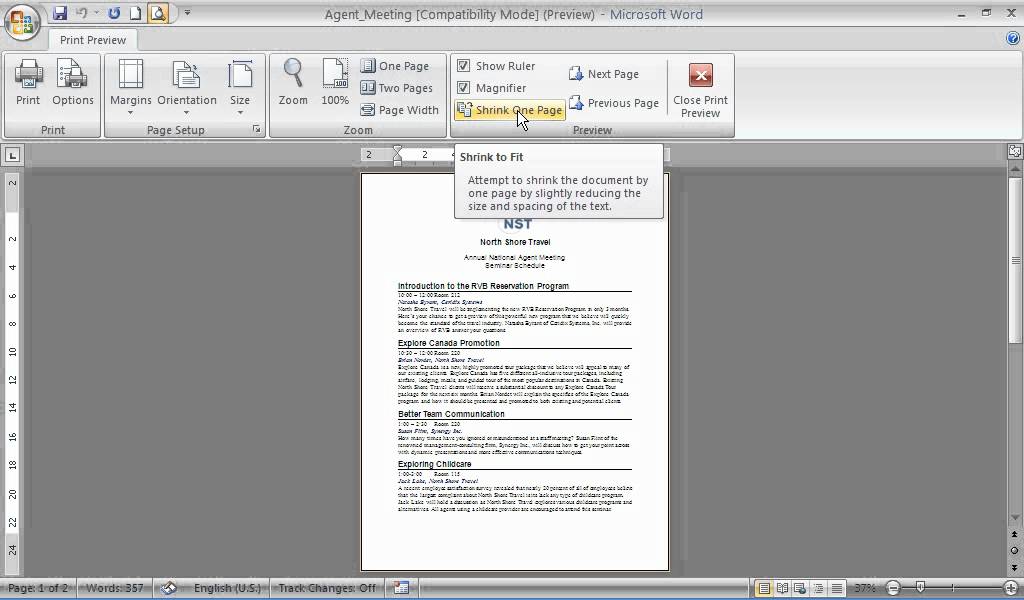
Task: Open the Office button menu
Action: (22, 22)
